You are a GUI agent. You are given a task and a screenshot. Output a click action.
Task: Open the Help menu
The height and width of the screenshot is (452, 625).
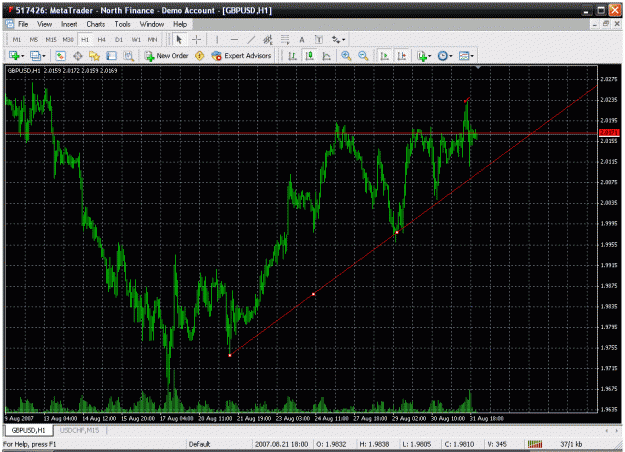[180, 24]
